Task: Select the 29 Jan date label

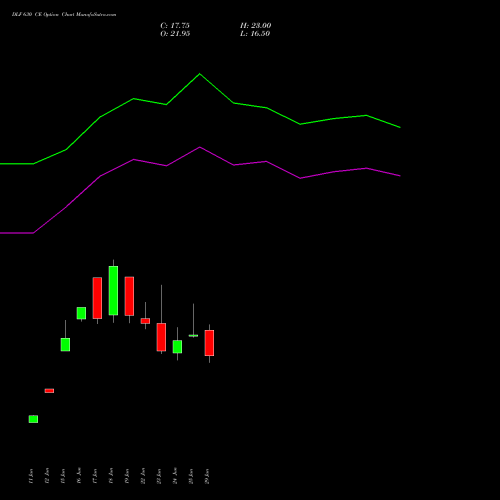Action: click(207, 476)
